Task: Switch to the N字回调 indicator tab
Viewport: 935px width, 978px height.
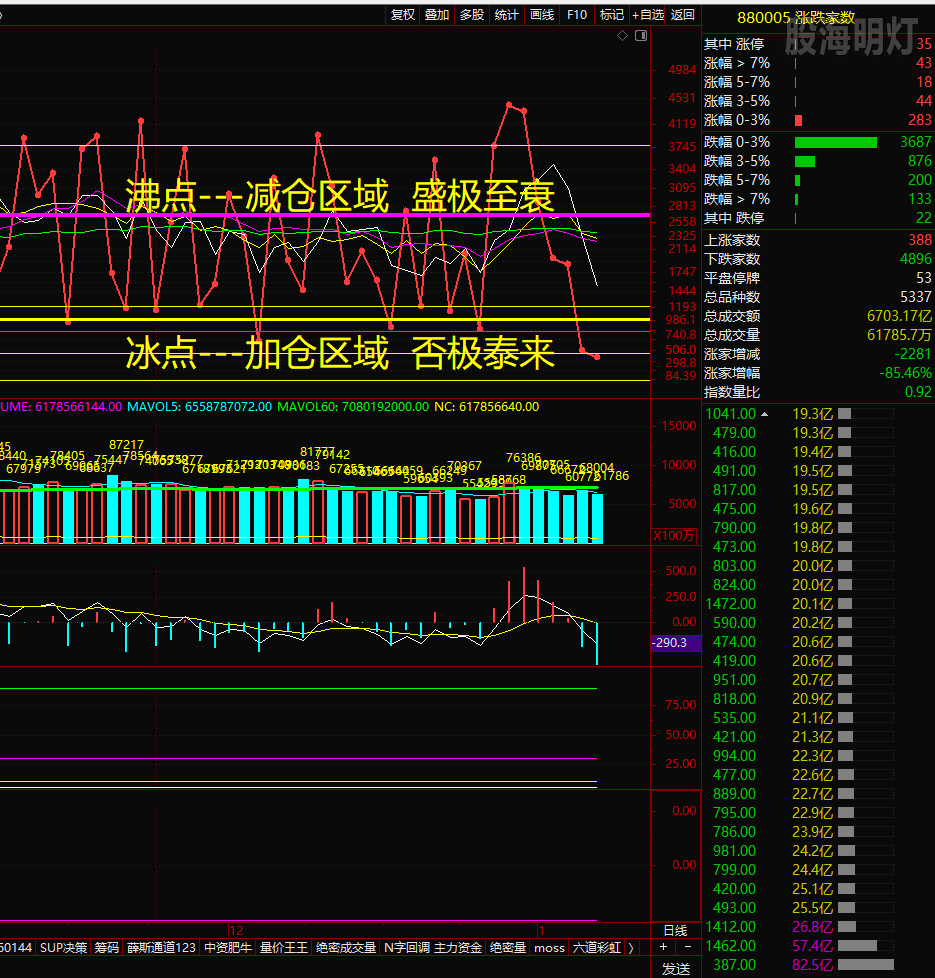Action: coord(407,948)
